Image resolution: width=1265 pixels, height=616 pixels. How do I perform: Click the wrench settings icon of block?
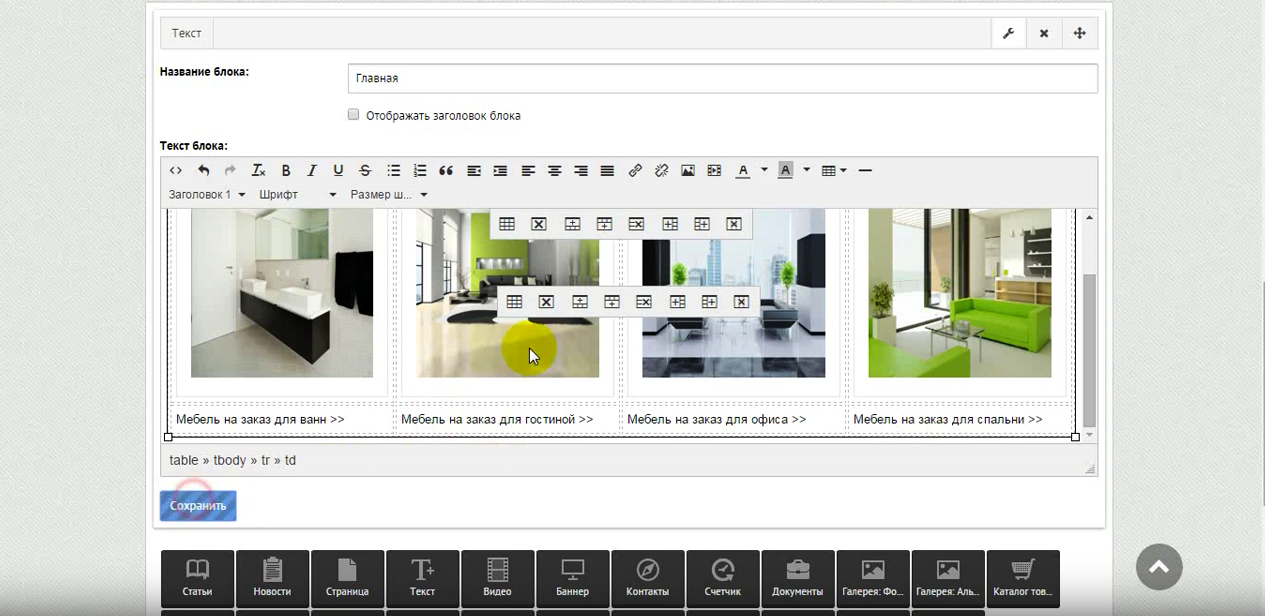(x=1008, y=33)
